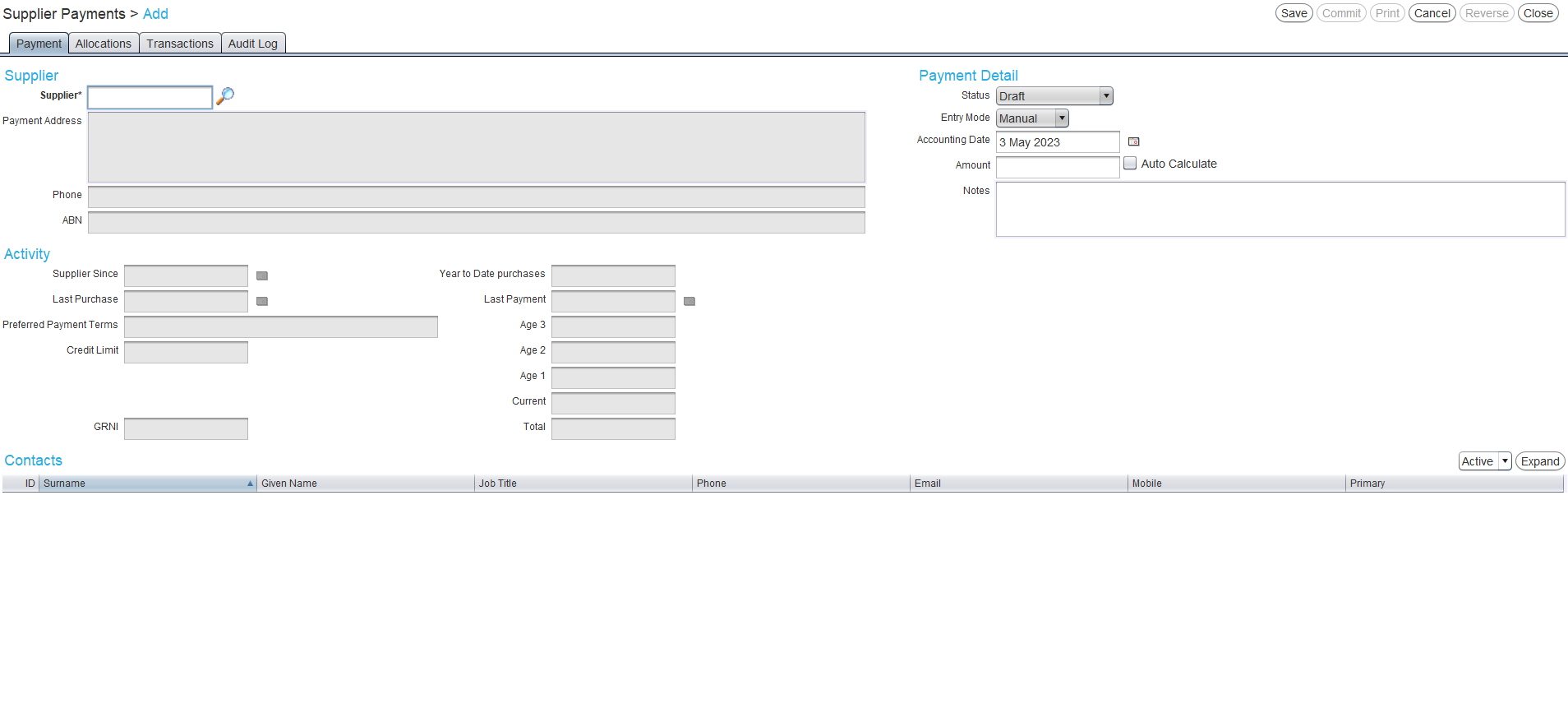Click Year to Date purchases field
This screenshot has height=722, width=1568.
pyautogui.click(x=613, y=275)
